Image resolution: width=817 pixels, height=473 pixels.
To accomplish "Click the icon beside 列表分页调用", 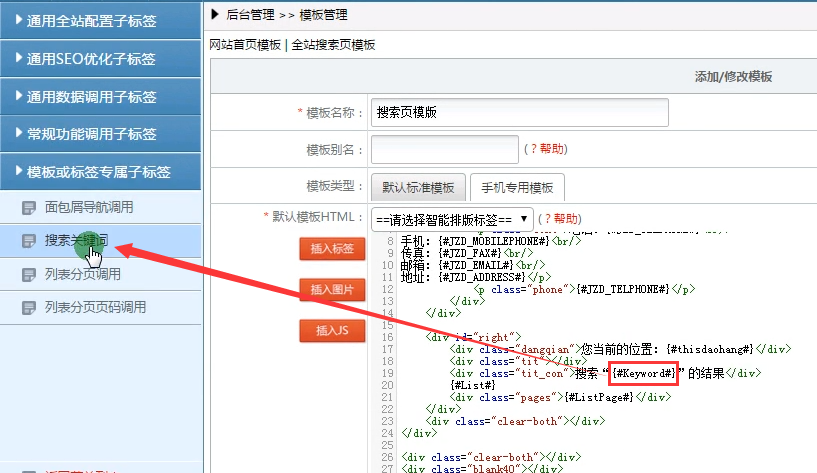I will point(28,274).
